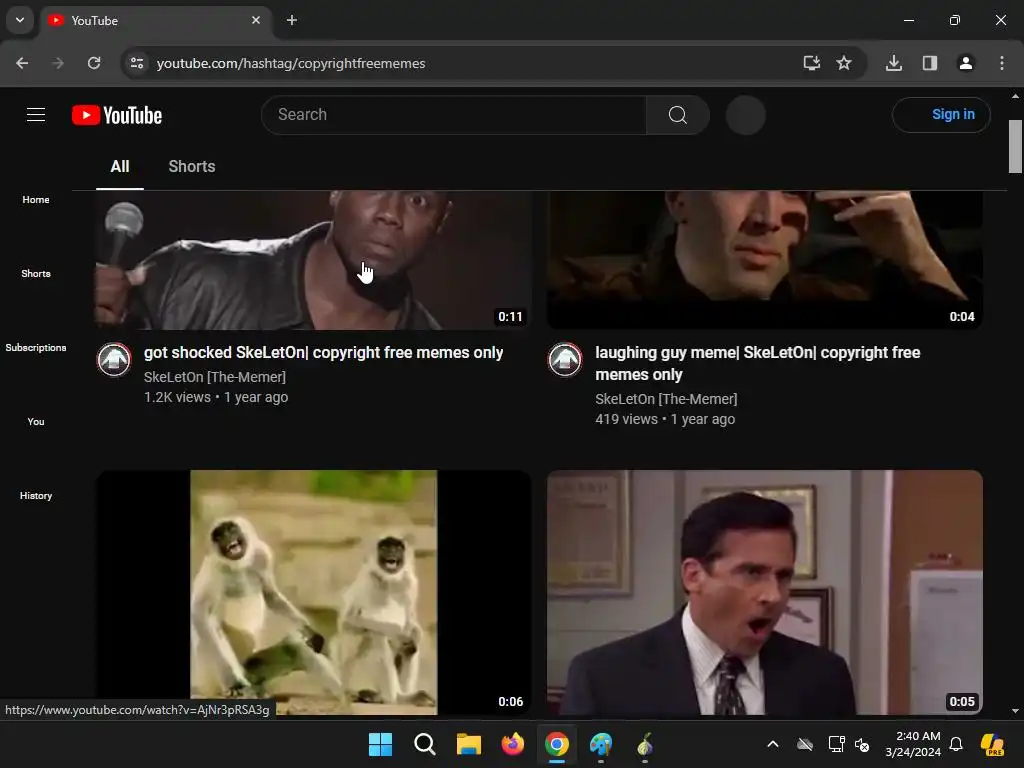Open the Tor Browser onion taskbar icon
The image size is (1024, 768).
645,744
